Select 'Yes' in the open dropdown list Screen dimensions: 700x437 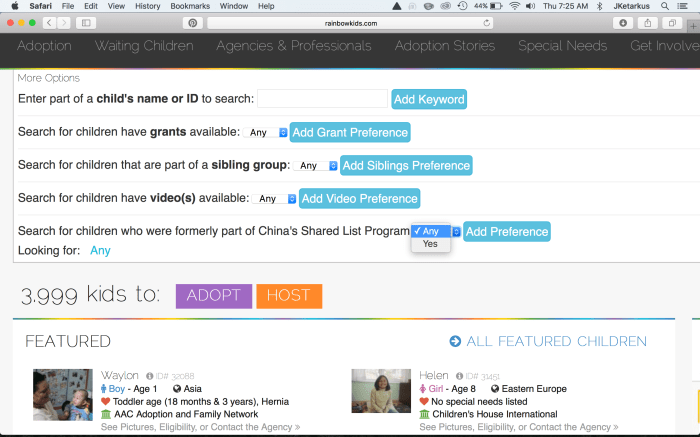430,244
